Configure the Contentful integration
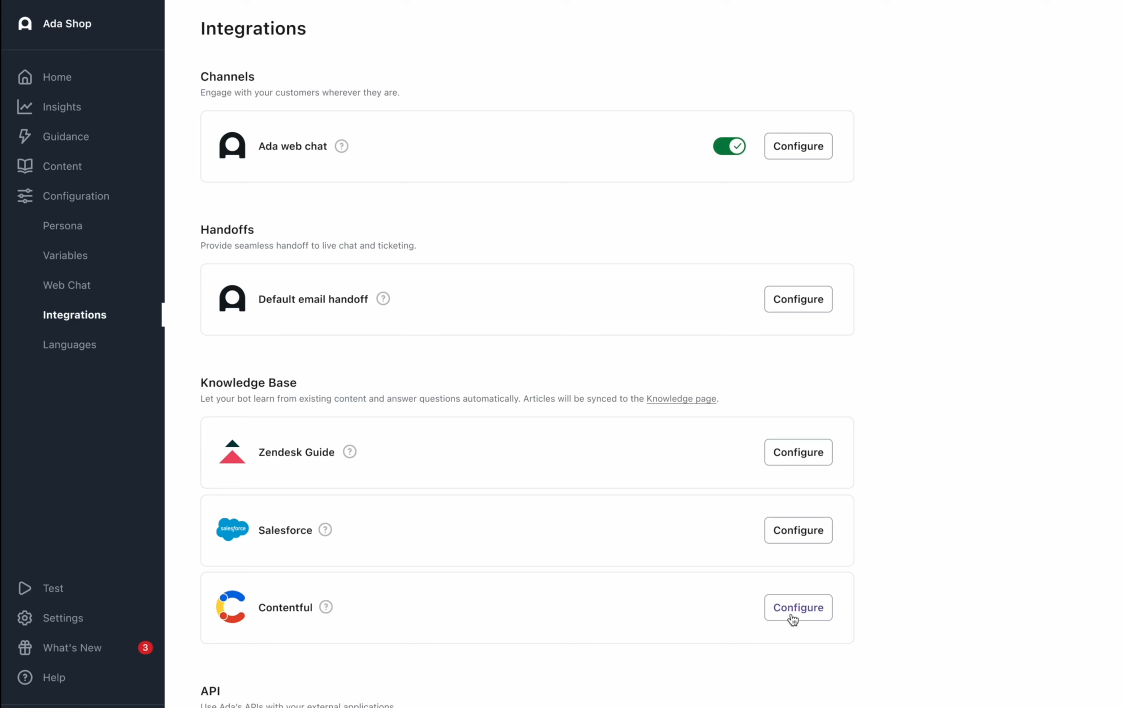 (x=798, y=608)
